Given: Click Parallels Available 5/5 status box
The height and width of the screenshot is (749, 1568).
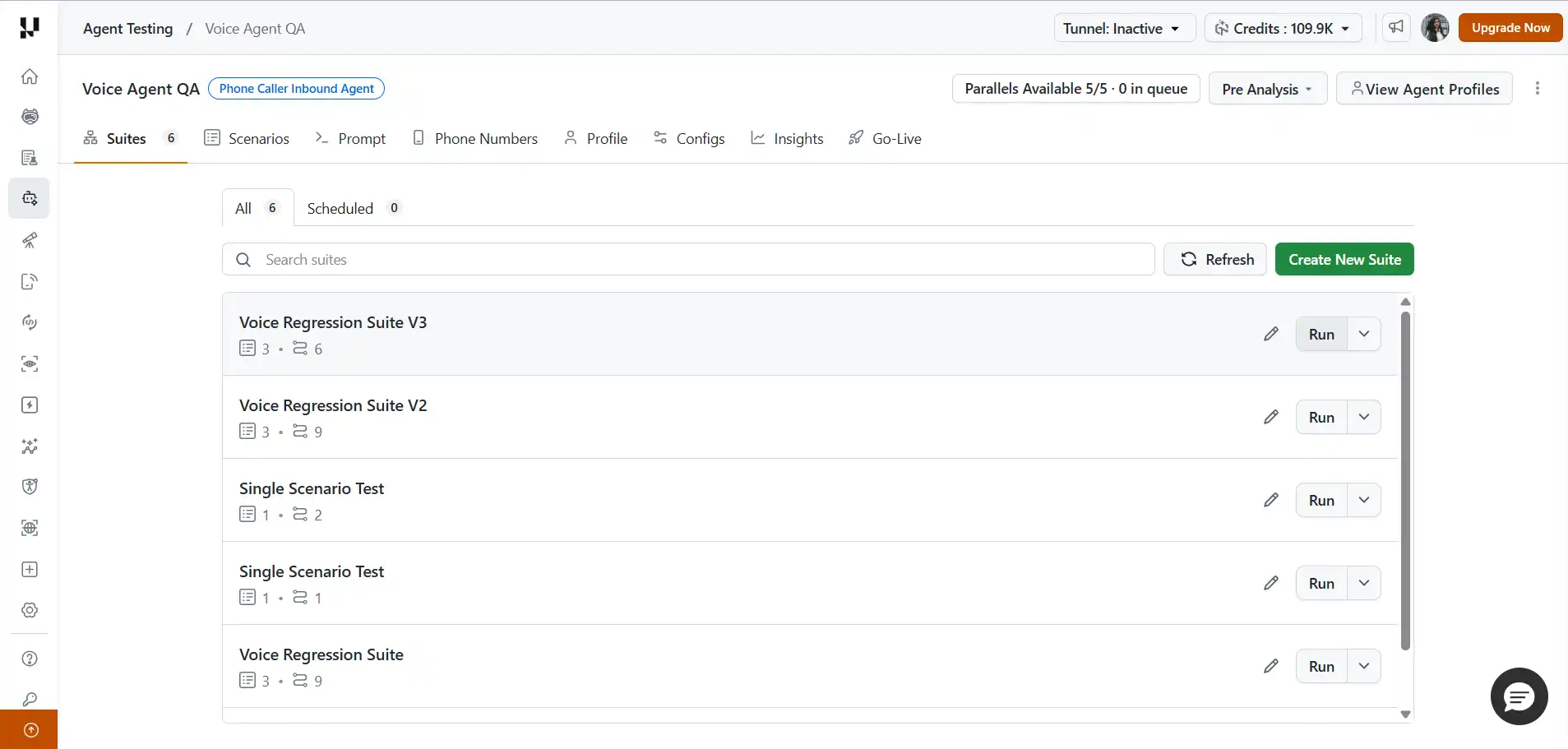Looking at the screenshot, I should pyautogui.click(x=1075, y=89).
